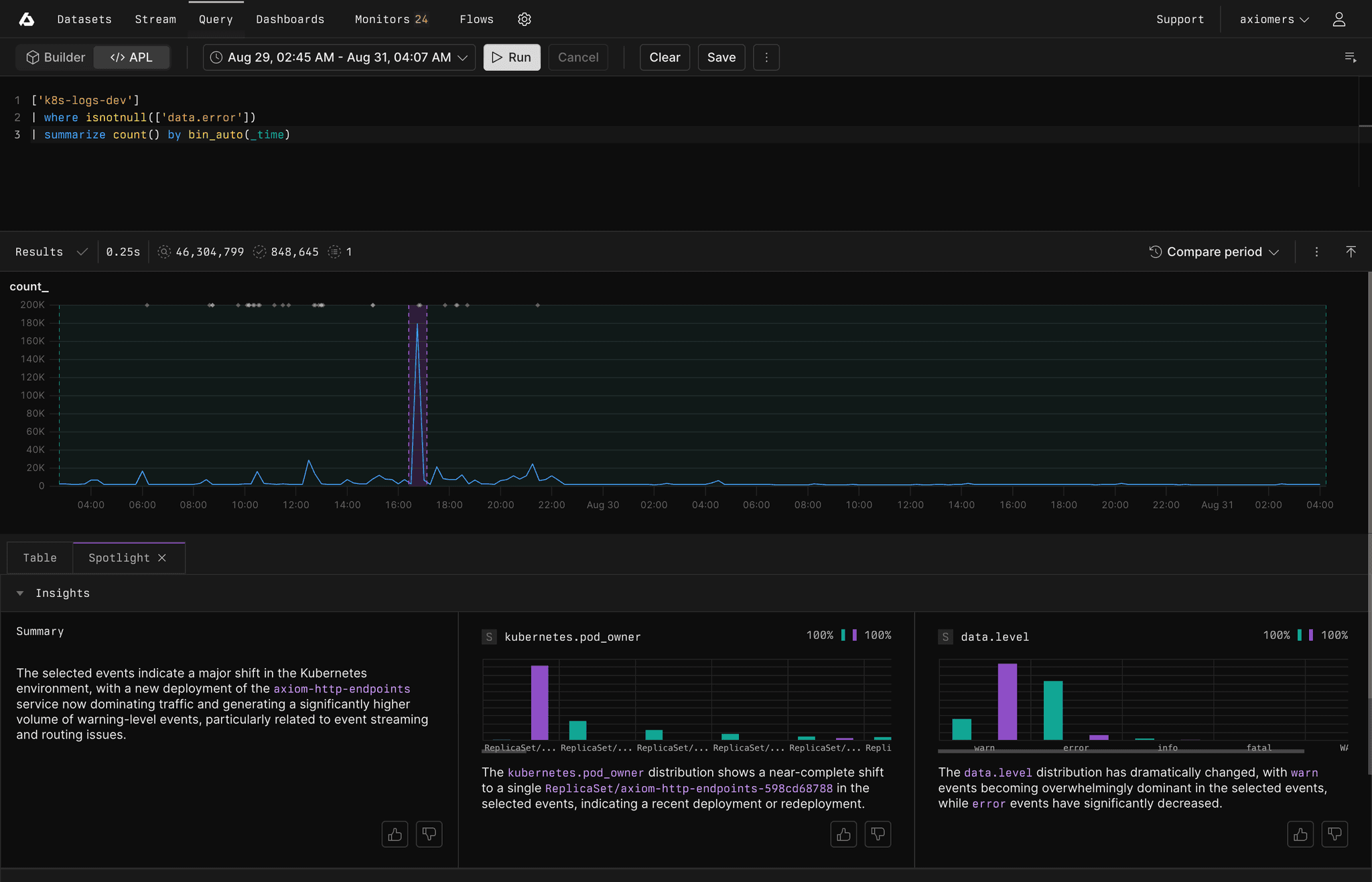Give thumbs down to the data.level insight
The height and width of the screenshot is (882, 1372).
[x=1334, y=834]
